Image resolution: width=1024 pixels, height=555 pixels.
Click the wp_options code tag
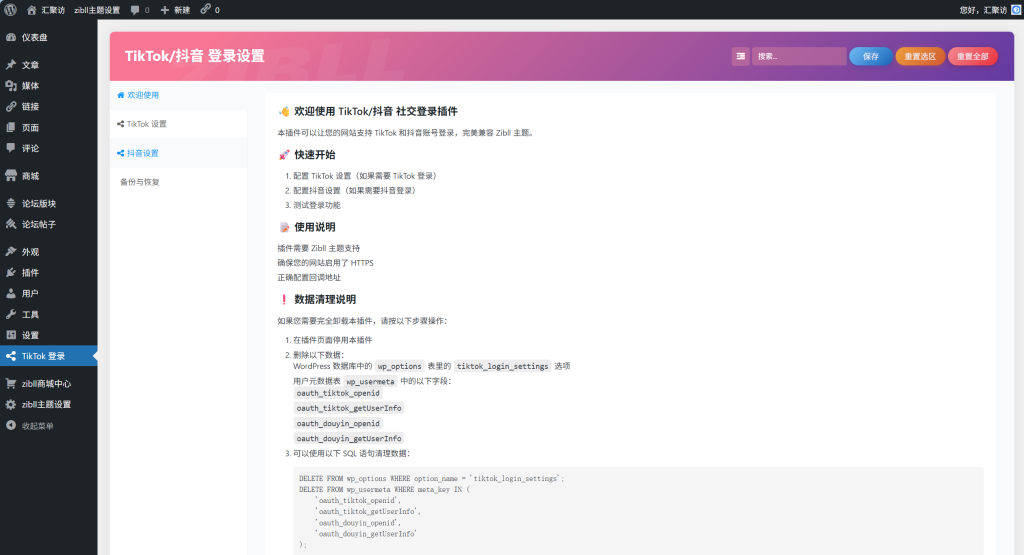click(400, 366)
